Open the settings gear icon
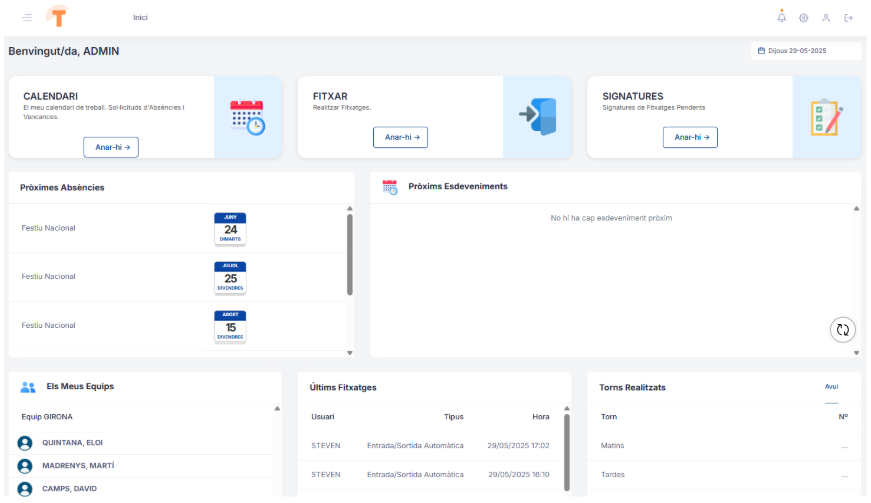Screen dimensions: 871x503 [x=803, y=18]
